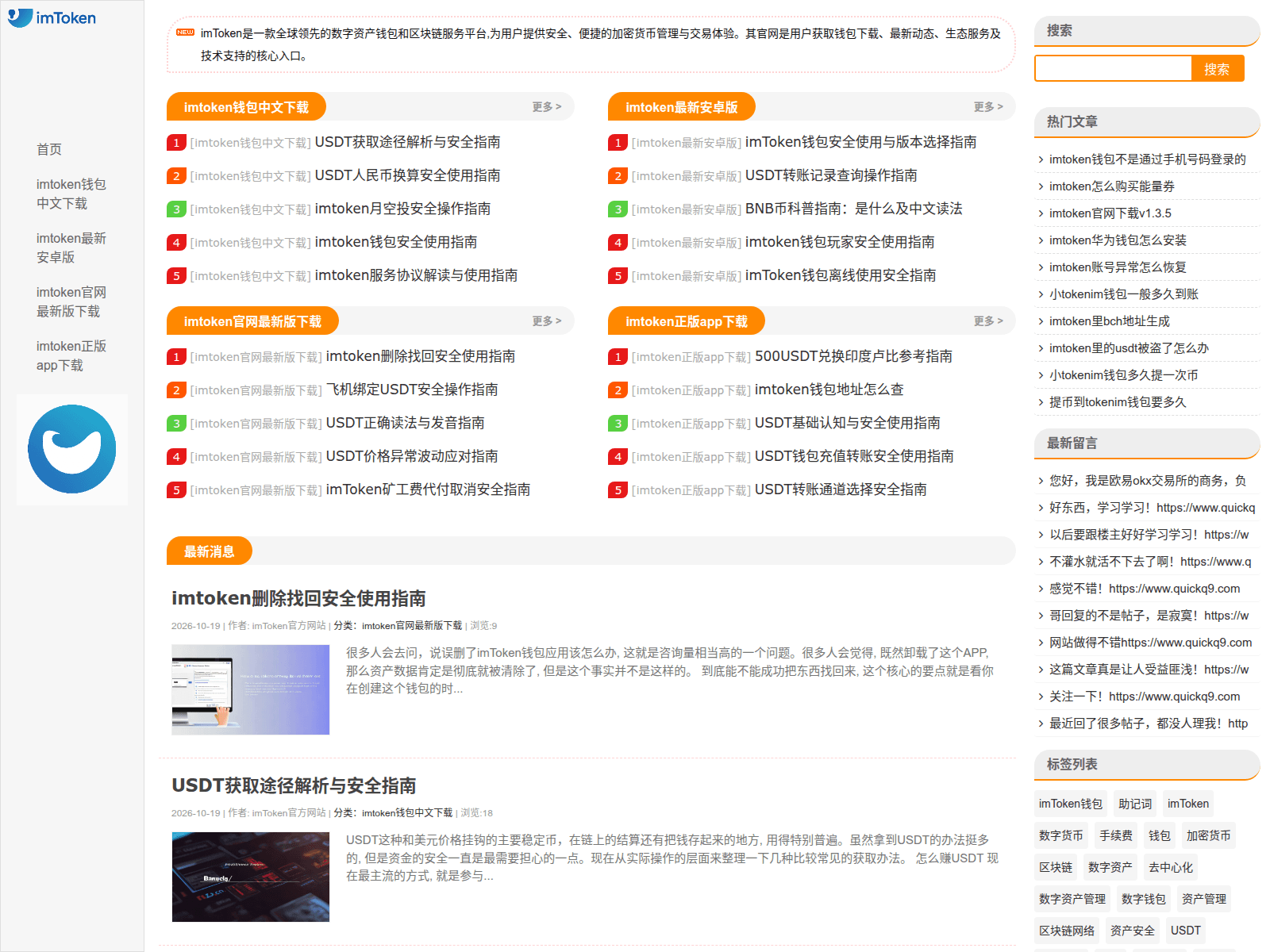1270x952 pixels.
Task: Click headline USDT获取途径解析与安全指南 in news
Action: pyautogui.click(x=294, y=785)
